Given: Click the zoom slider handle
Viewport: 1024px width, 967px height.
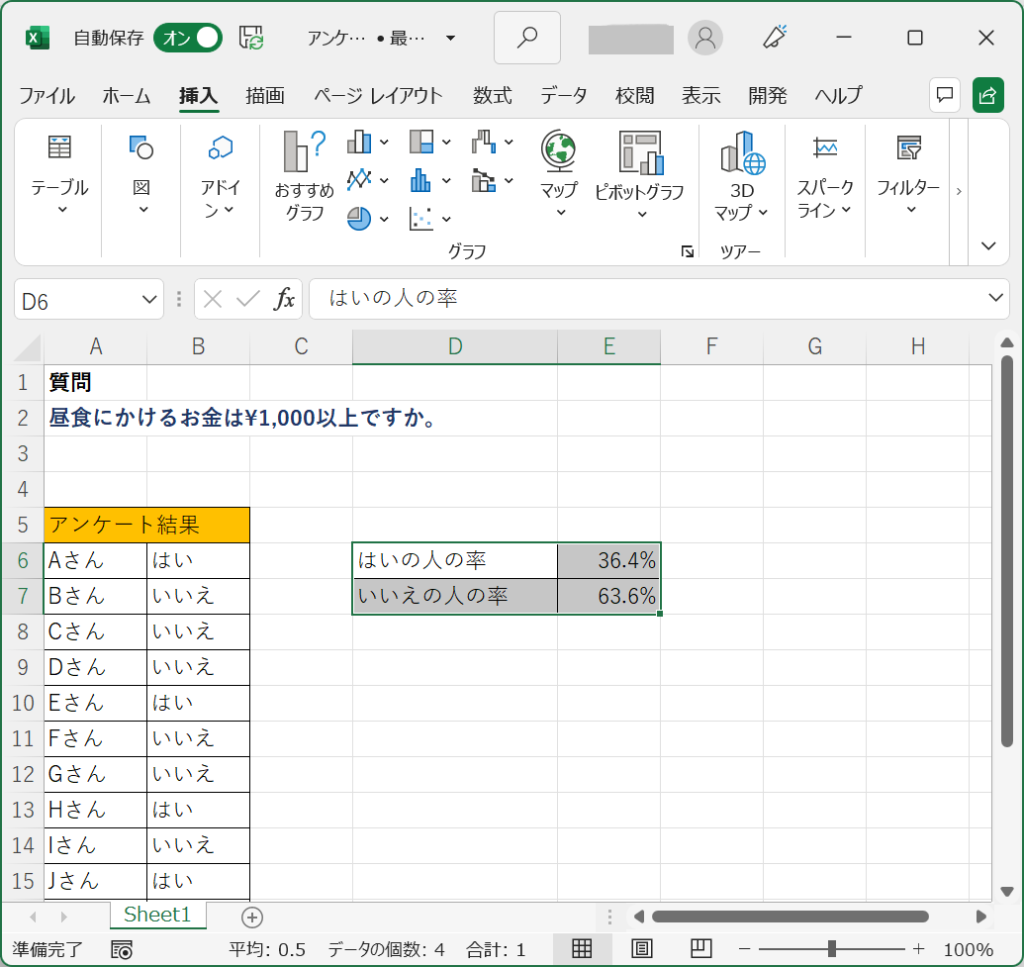Looking at the screenshot, I should tap(832, 949).
